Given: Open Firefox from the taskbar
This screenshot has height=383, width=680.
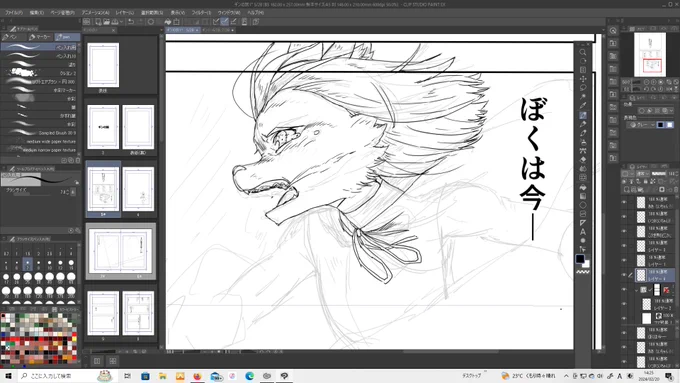Looking at the screenshot, I should point(197,376).
